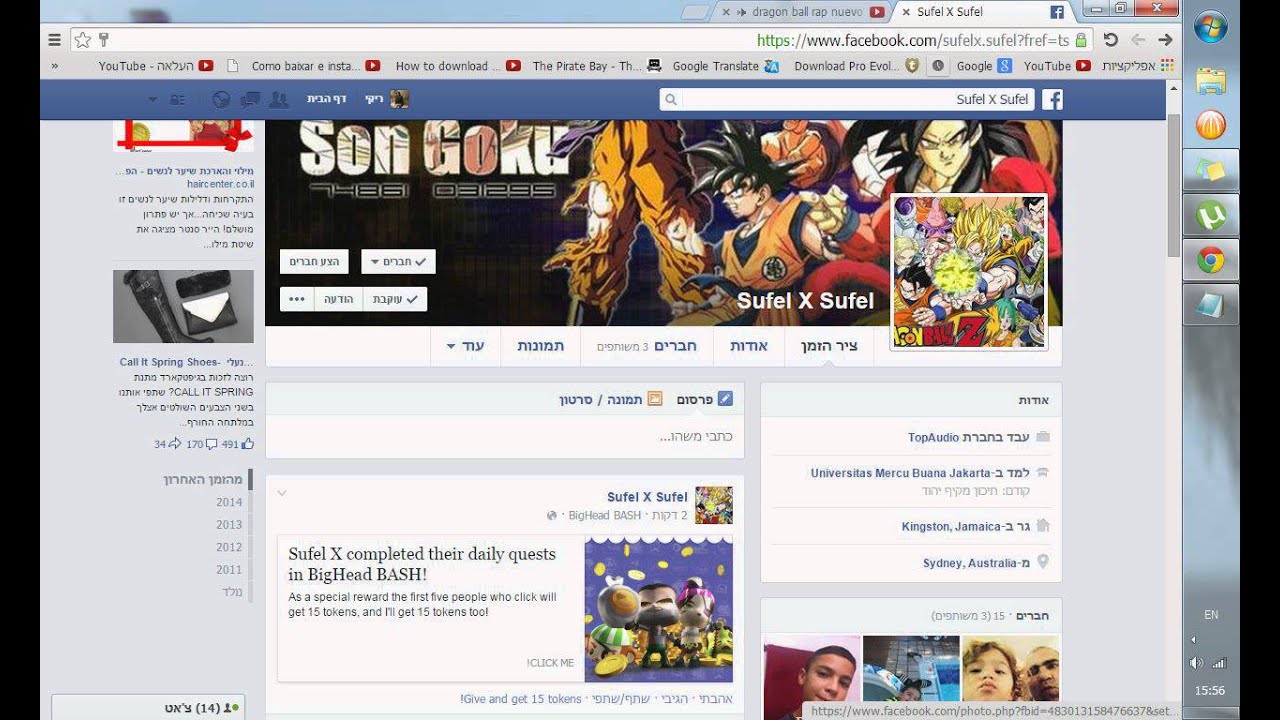The height and width of the screenshot is (720, 1280).
Task: Open the notifications globe icon
Action: pos(221,99)
